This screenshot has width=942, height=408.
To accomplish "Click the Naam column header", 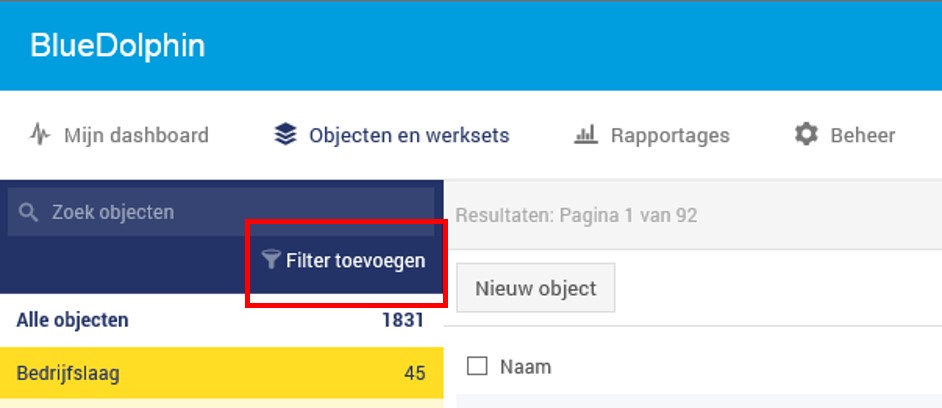I will (526, 367).
